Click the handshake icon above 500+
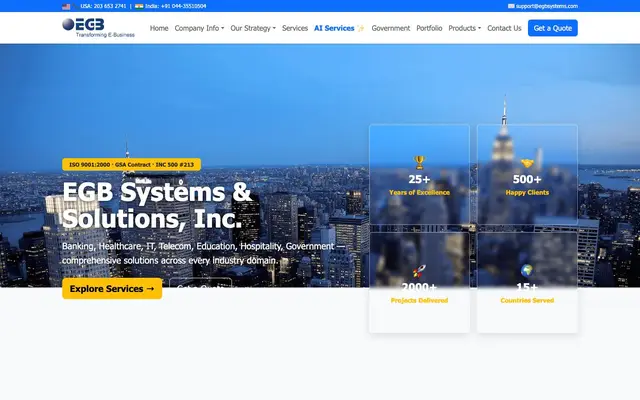 point(527,163)
